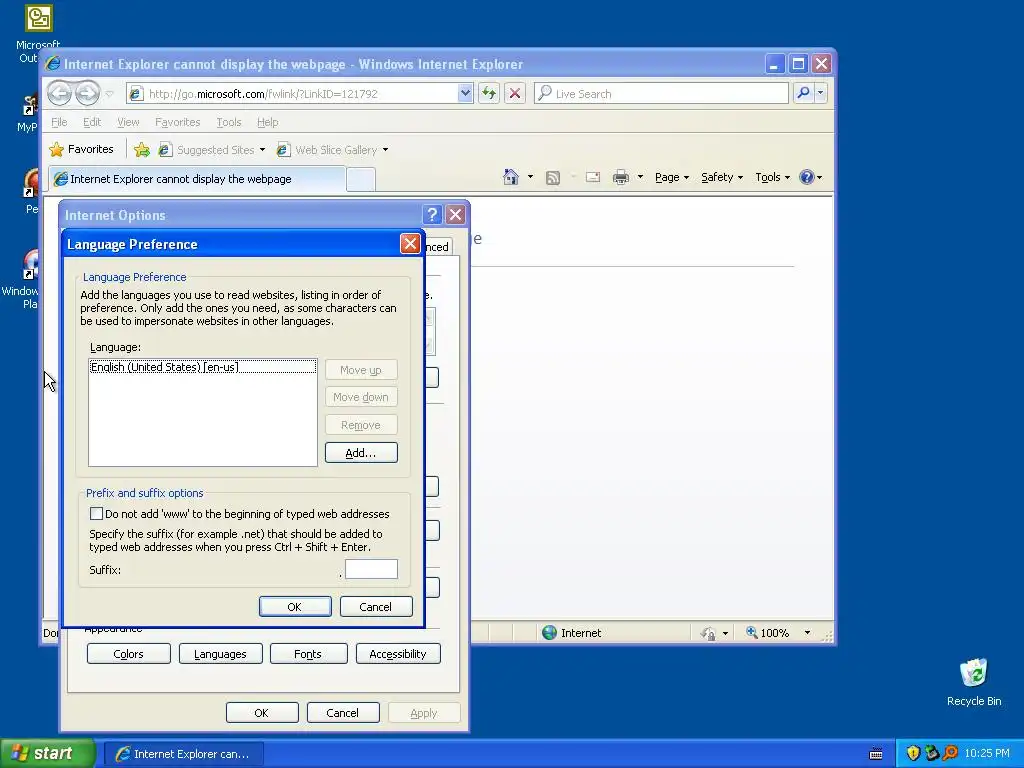1024x768 pixels.
Task: Open the zoom level dropdown arrow
Action: [807, 632]
